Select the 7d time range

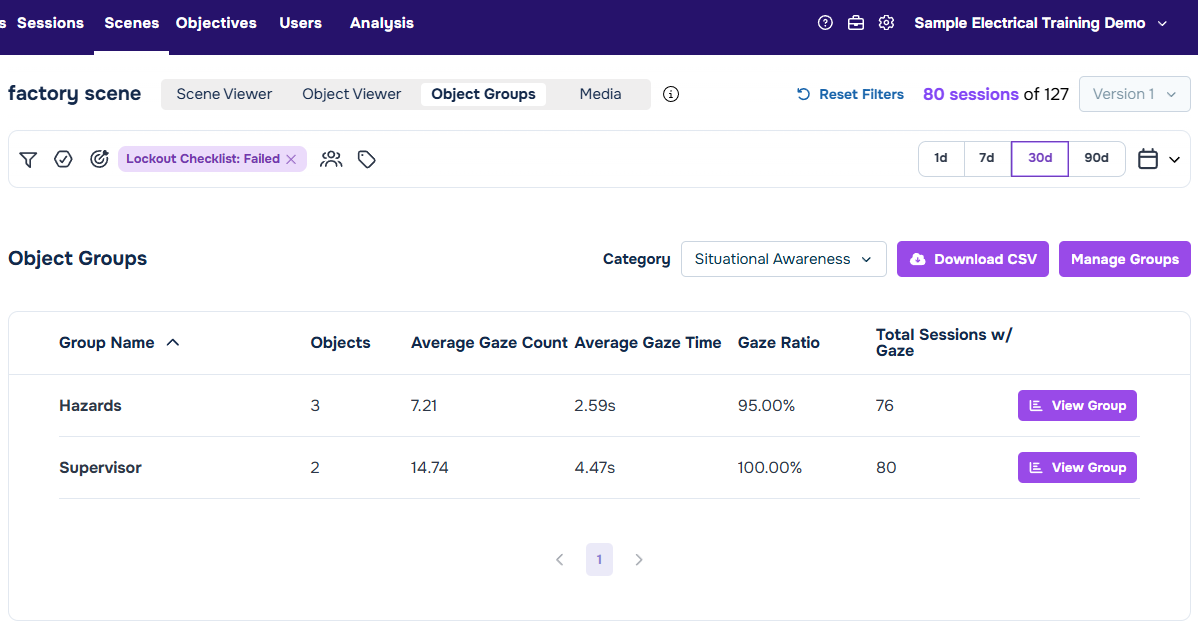point(987,158)
